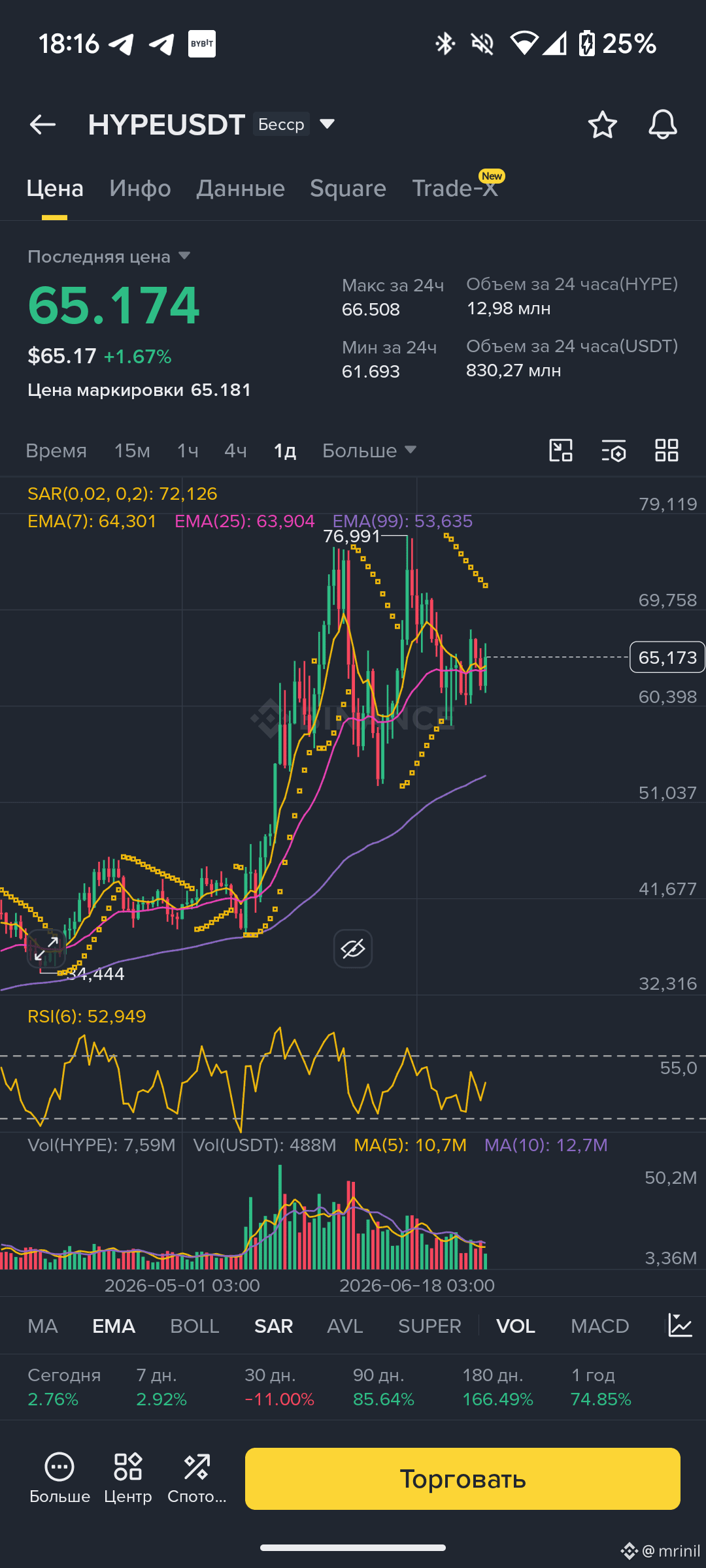Tap the large last price 65.174
Viewport: 706px width, 1568px height.
114,305
